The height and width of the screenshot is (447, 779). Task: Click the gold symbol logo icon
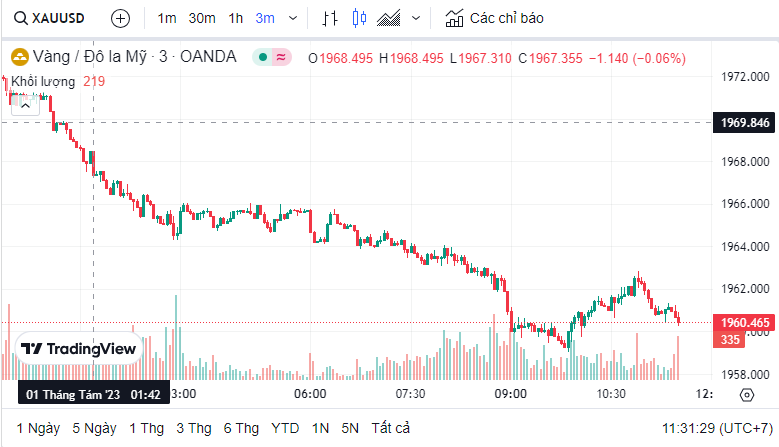(19, 57)
